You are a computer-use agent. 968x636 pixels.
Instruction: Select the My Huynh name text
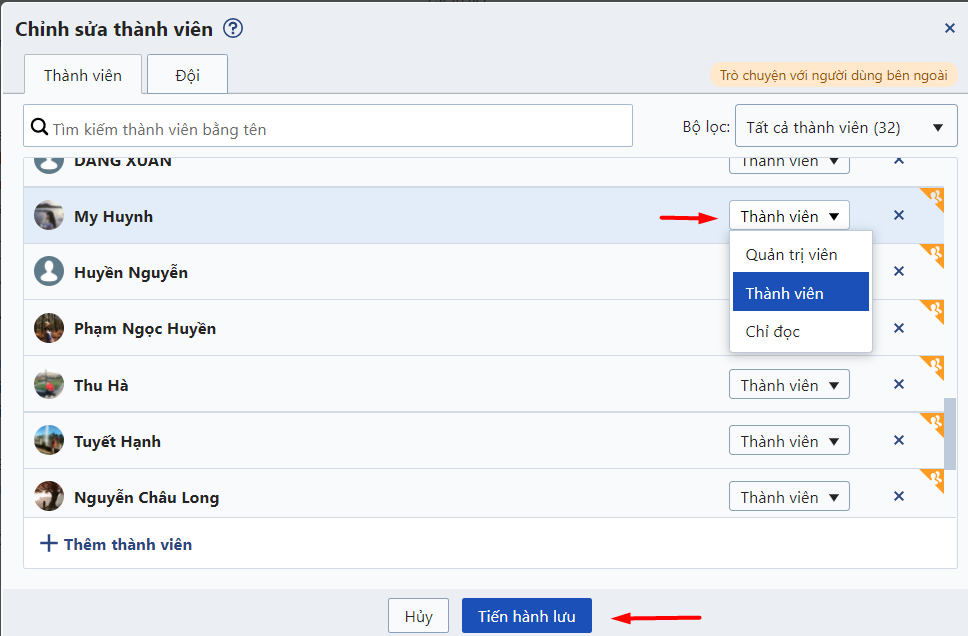tap(114, 217)
